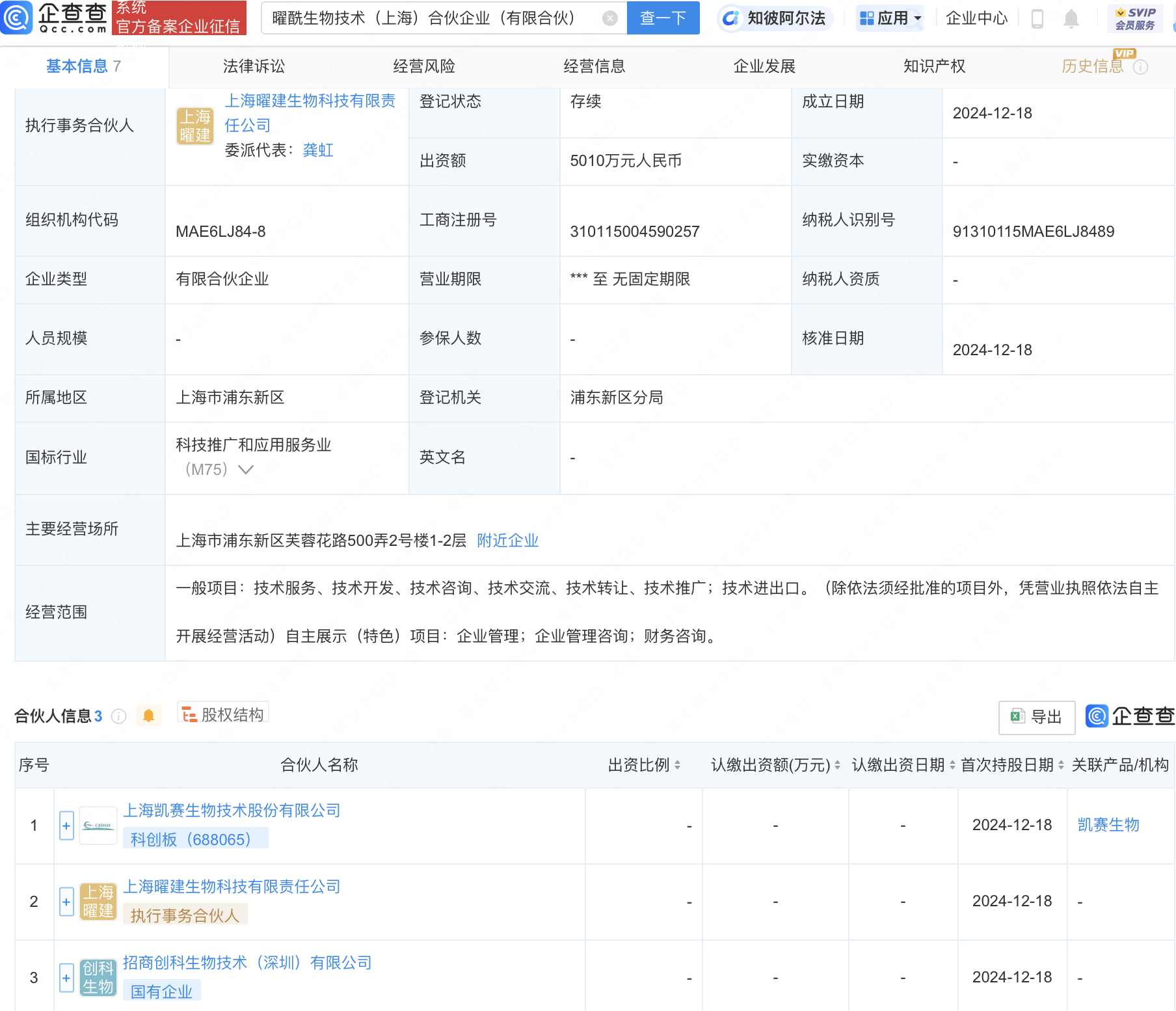This screenshot has width=1176, height=1011.
Task: Click the 合伙人名称 column header
Action: [x=319, y=765]
